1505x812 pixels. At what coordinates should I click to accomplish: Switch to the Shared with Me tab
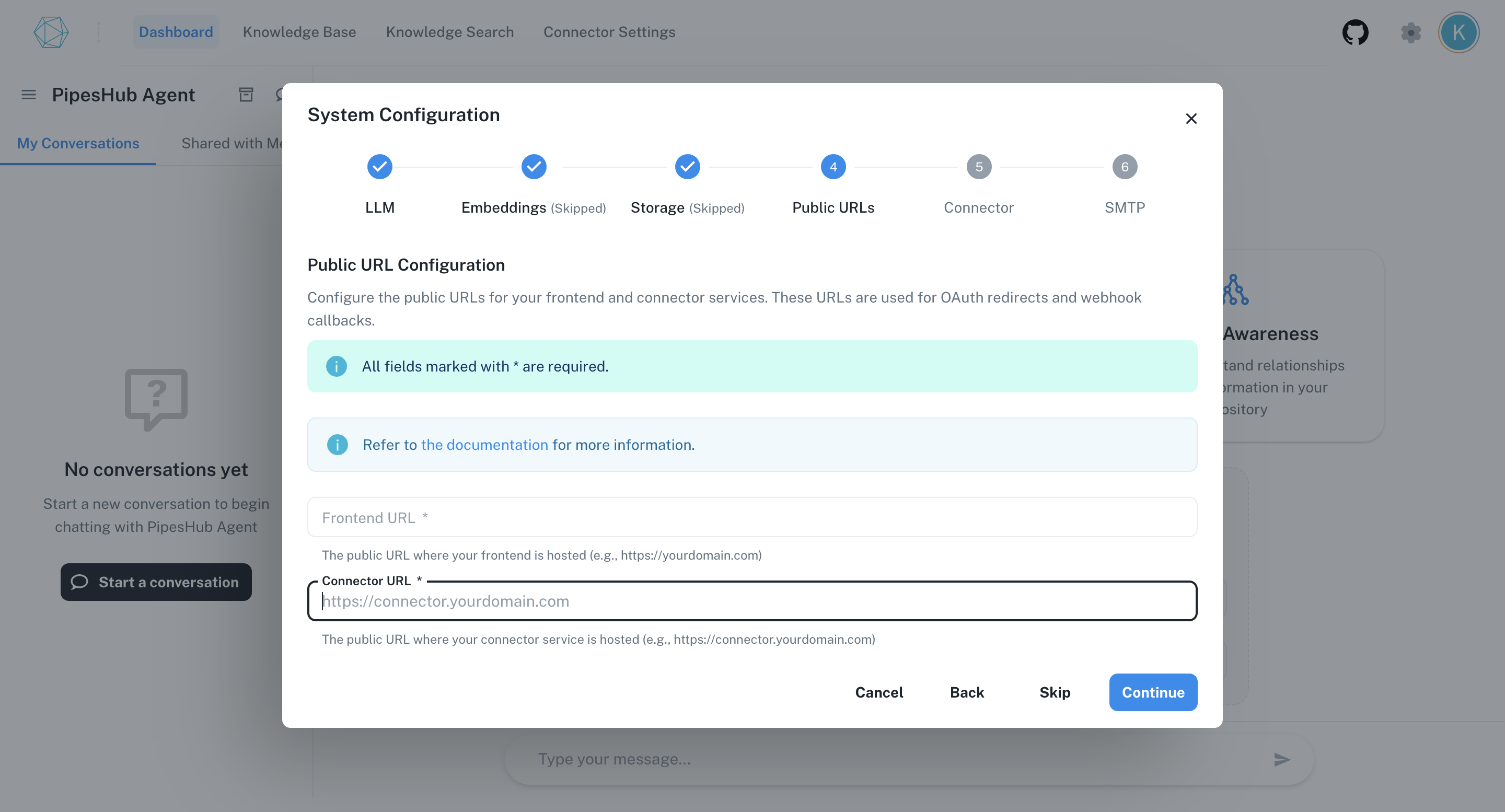pos(233,143)
